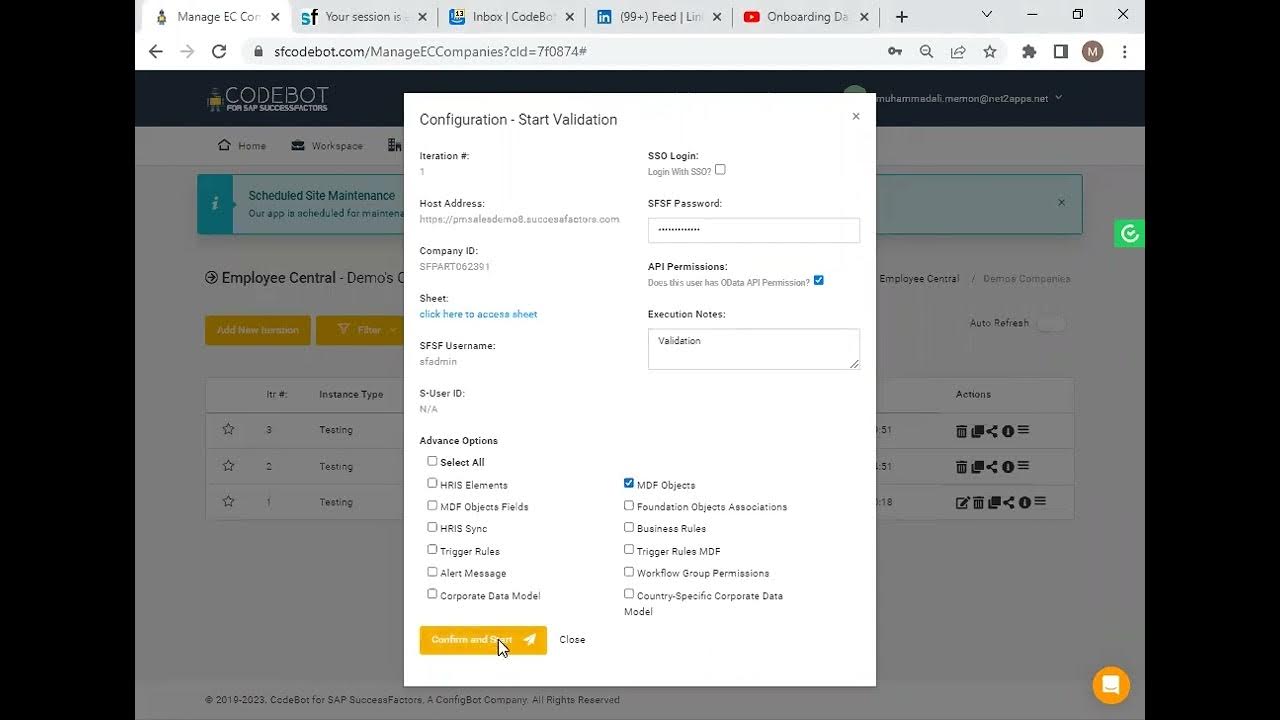1280x720 pixels.
Task: Copy iteration 3 with duplicate icon
Action: click(977, 431)
